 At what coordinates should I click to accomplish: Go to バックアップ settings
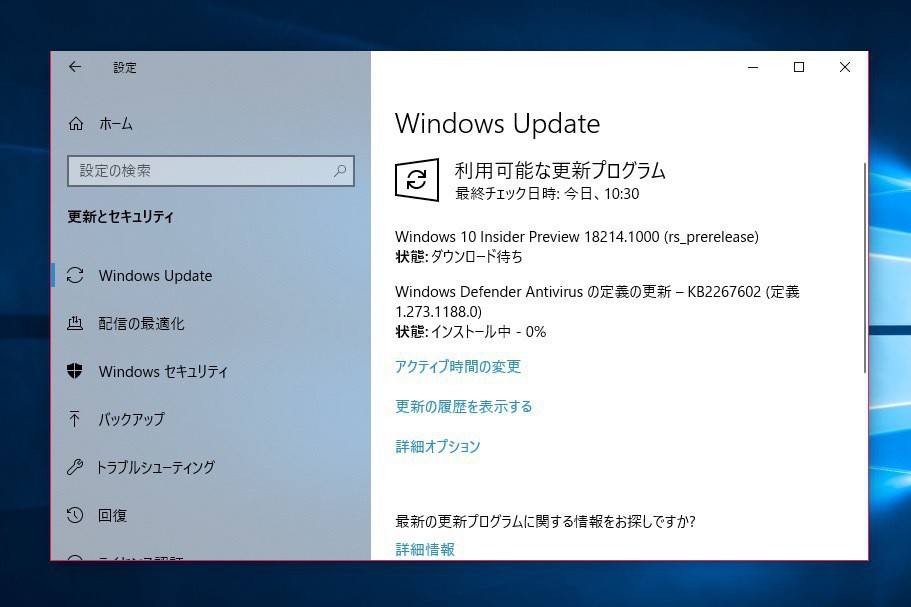(x=131, y=419)
